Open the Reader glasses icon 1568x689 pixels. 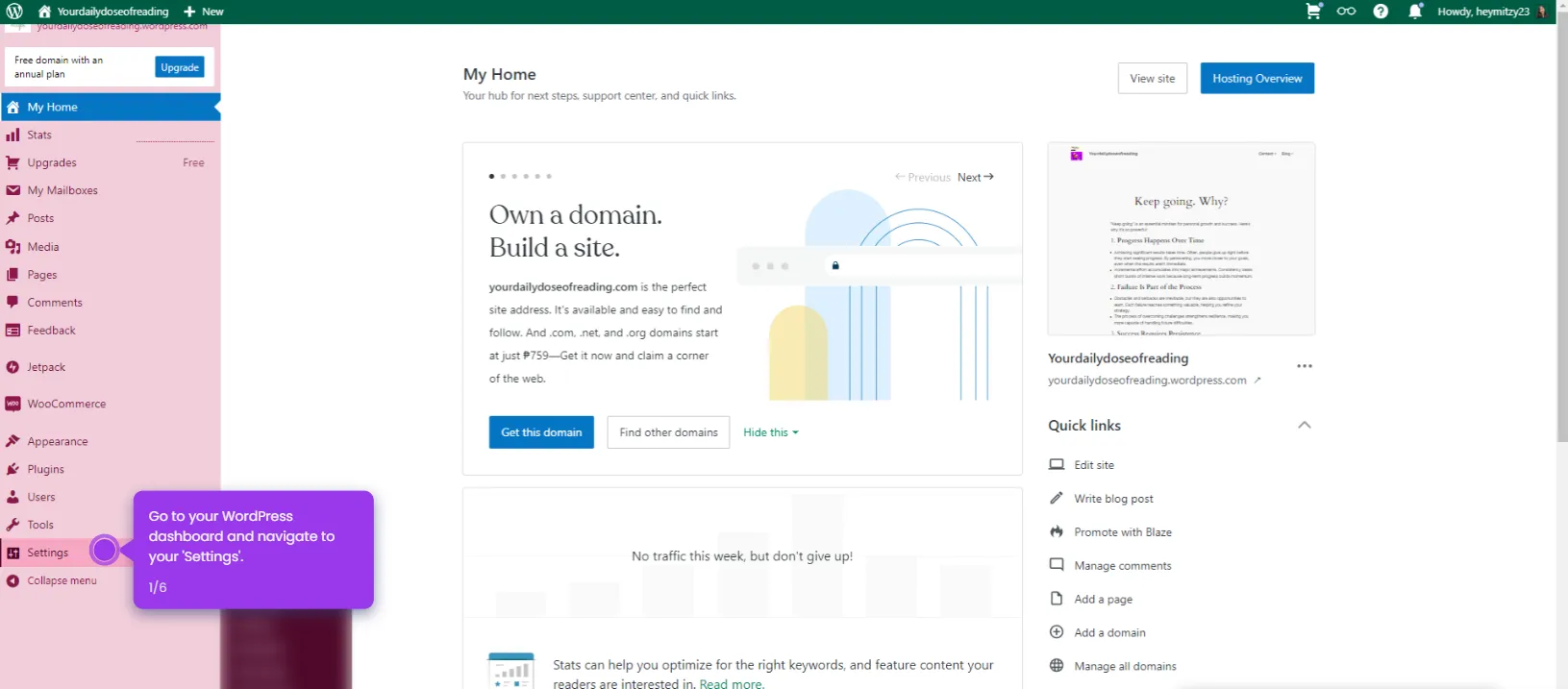pyautogui.click(x=1346, y=12)
